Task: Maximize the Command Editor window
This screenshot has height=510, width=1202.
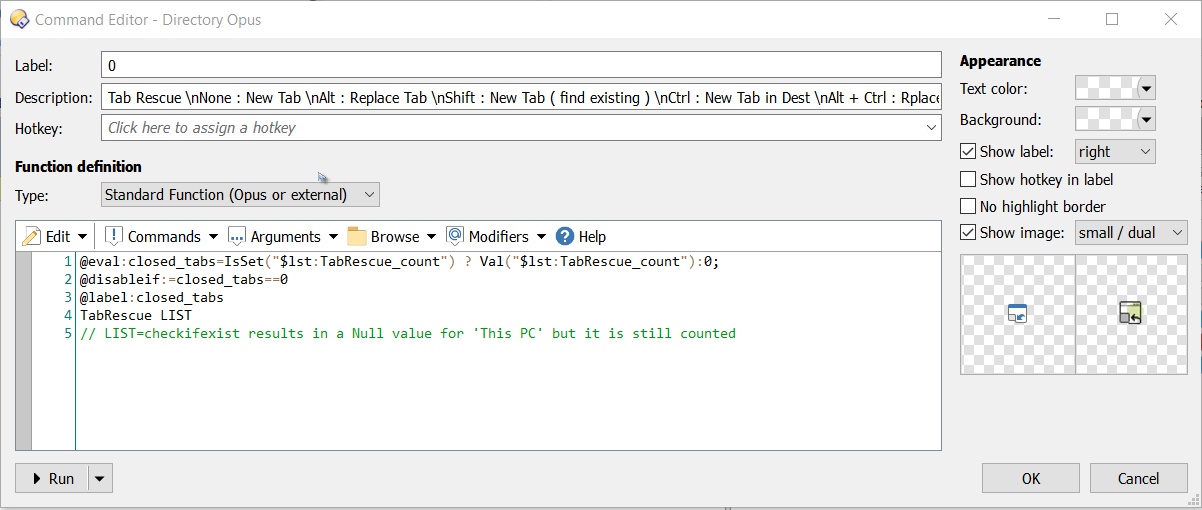Action: point(1112,19)
